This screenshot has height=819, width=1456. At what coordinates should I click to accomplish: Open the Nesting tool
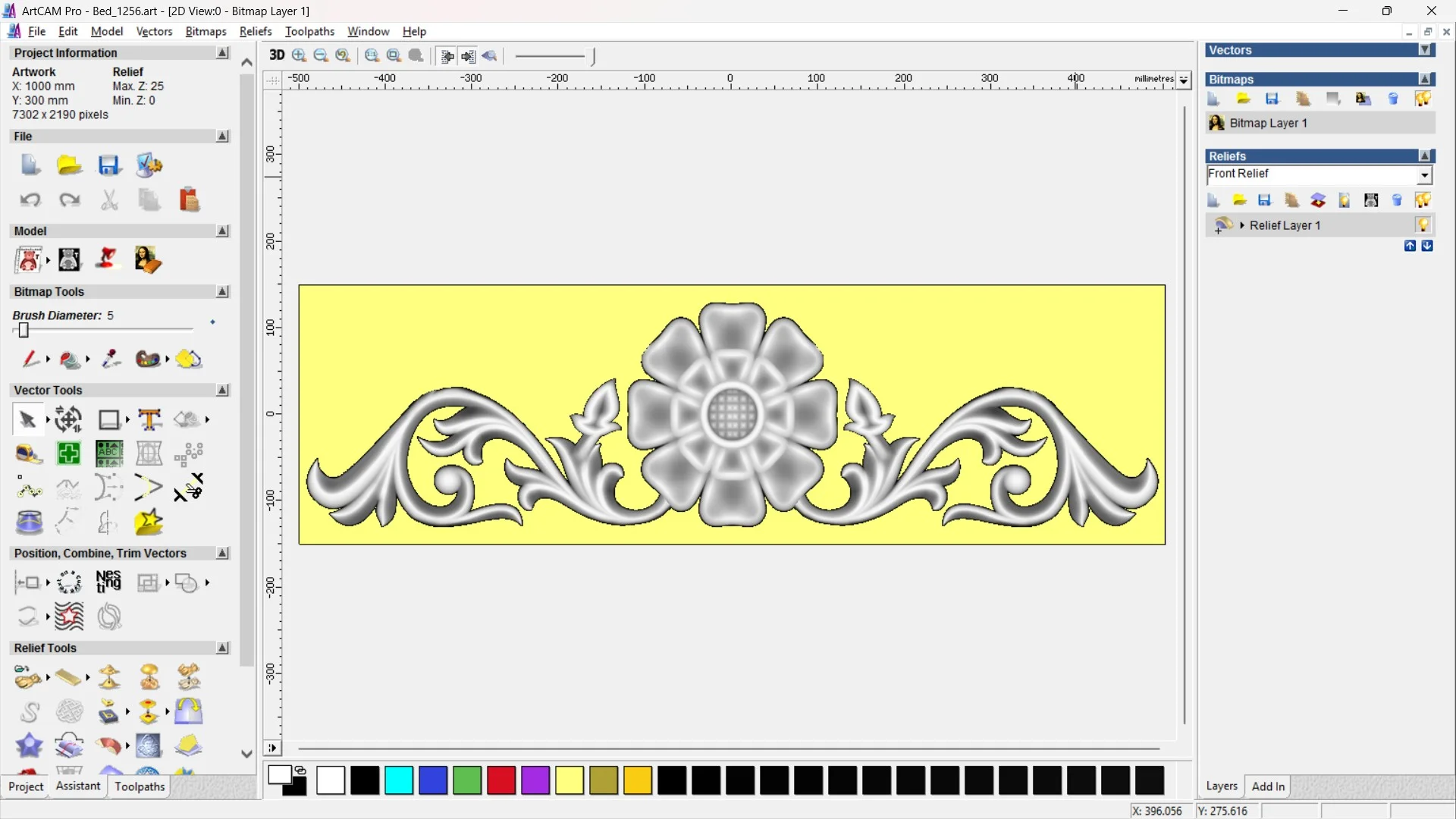[108, 582]
